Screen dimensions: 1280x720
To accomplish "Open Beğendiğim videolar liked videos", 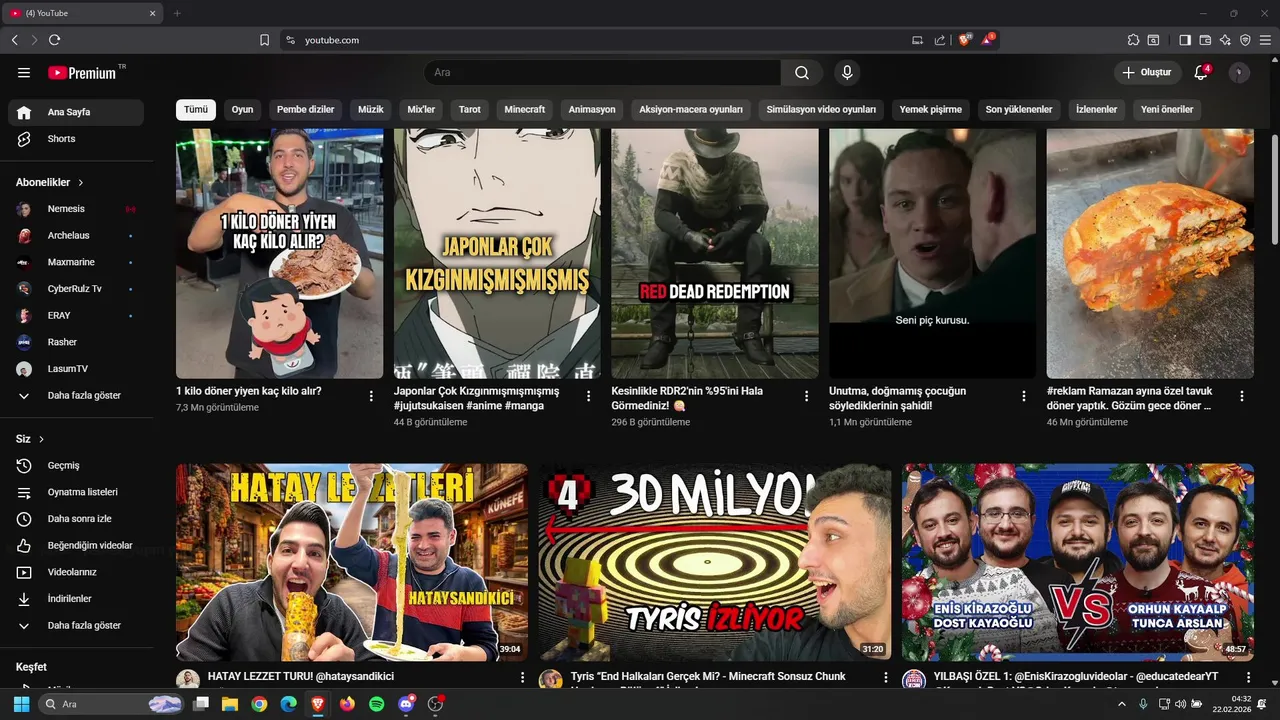I will [x=76, y=546].
